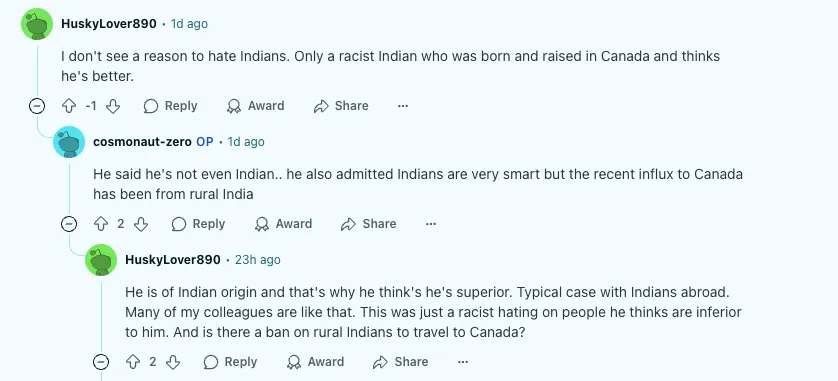Reply to HuskyLover890's top comment
Screen dimensions: 838x381
pyautogui.click(x=170, y=106)
